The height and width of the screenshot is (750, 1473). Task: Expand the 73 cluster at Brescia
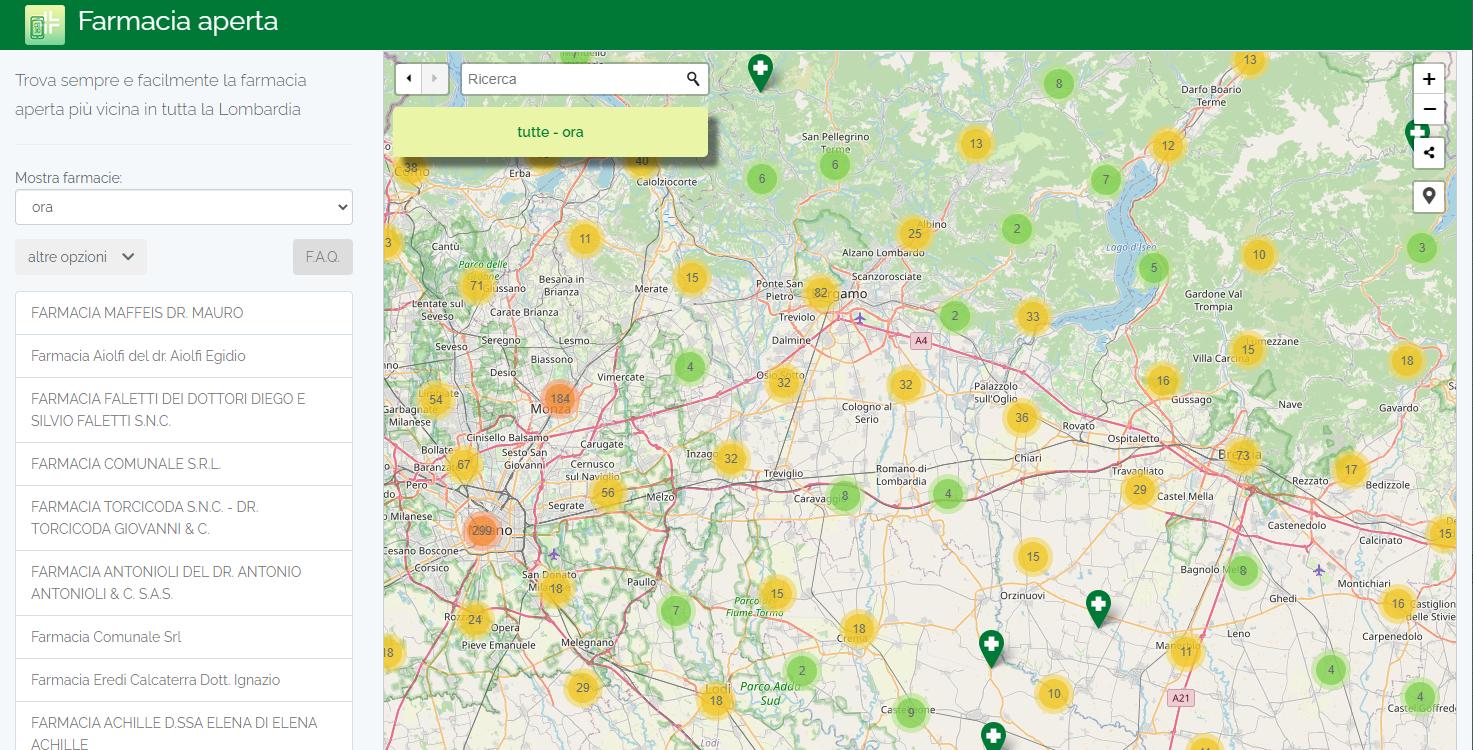[1242, 456]
